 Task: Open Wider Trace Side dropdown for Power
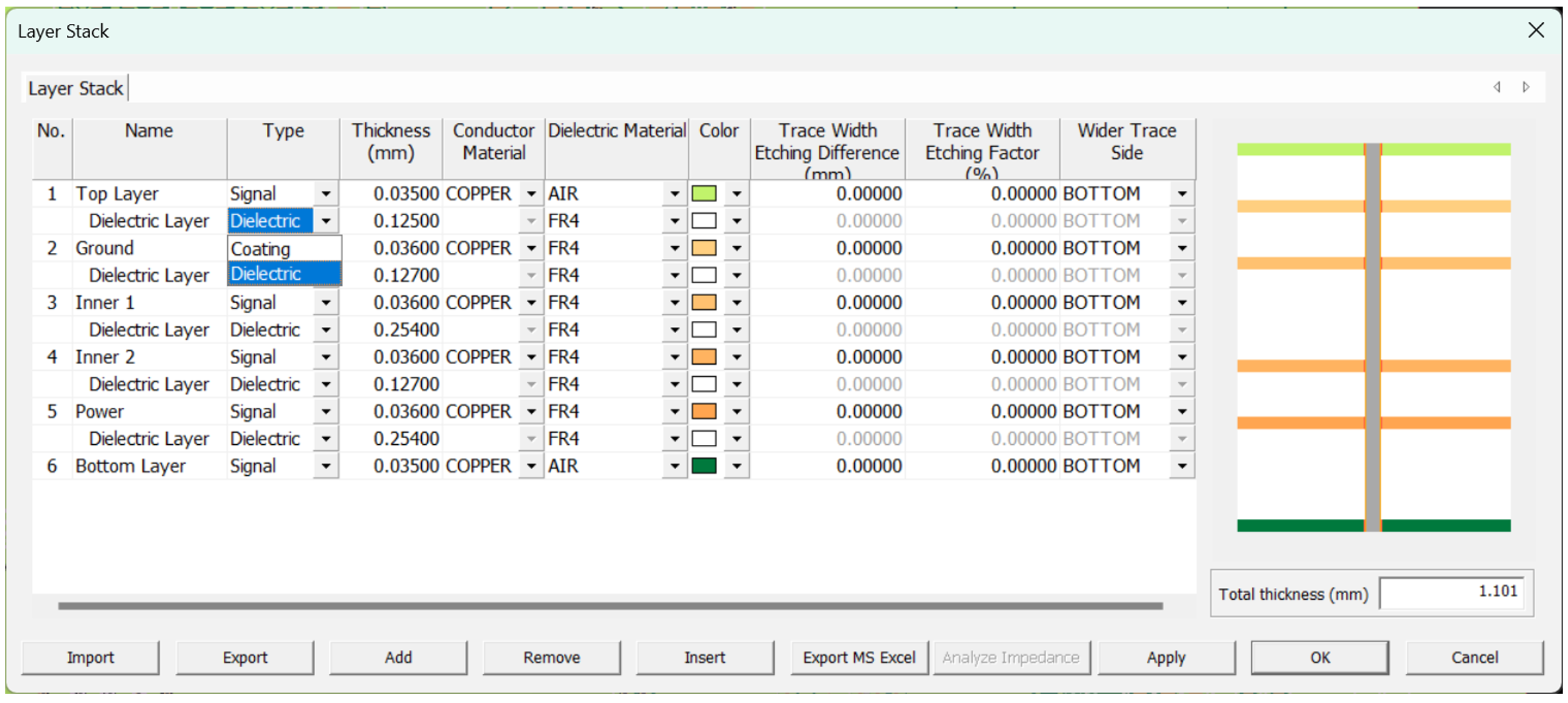(x=1182, y=412)
